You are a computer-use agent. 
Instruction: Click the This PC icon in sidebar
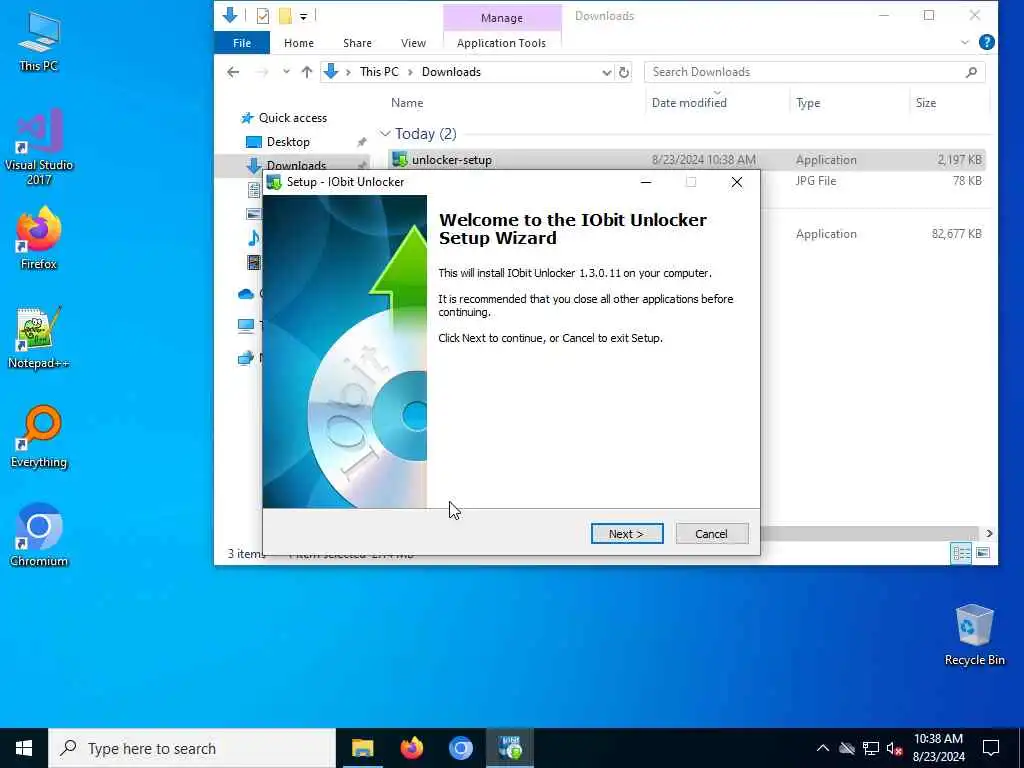point(246,325)
